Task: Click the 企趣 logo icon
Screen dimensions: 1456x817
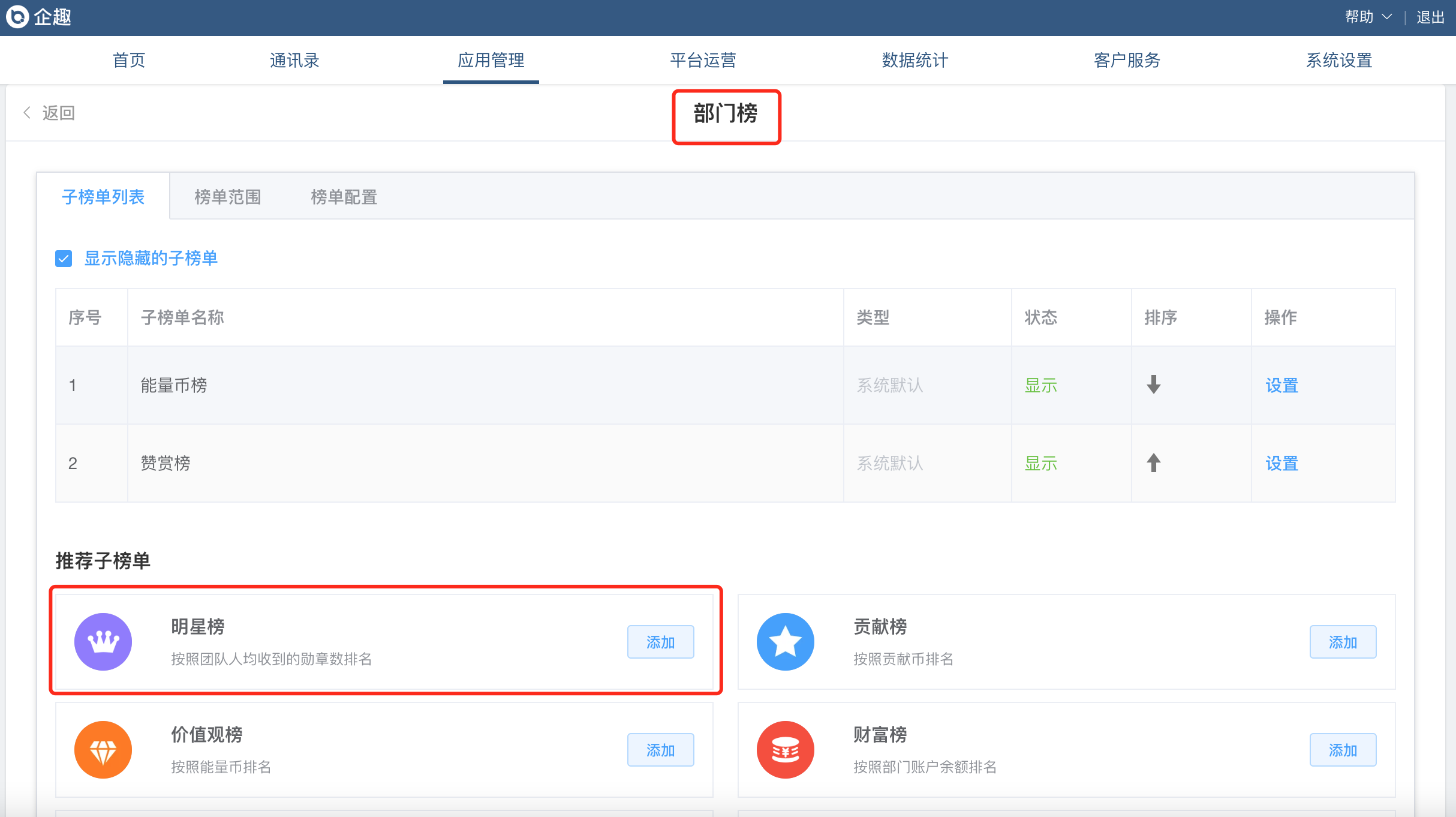Action: coord(18,17)
